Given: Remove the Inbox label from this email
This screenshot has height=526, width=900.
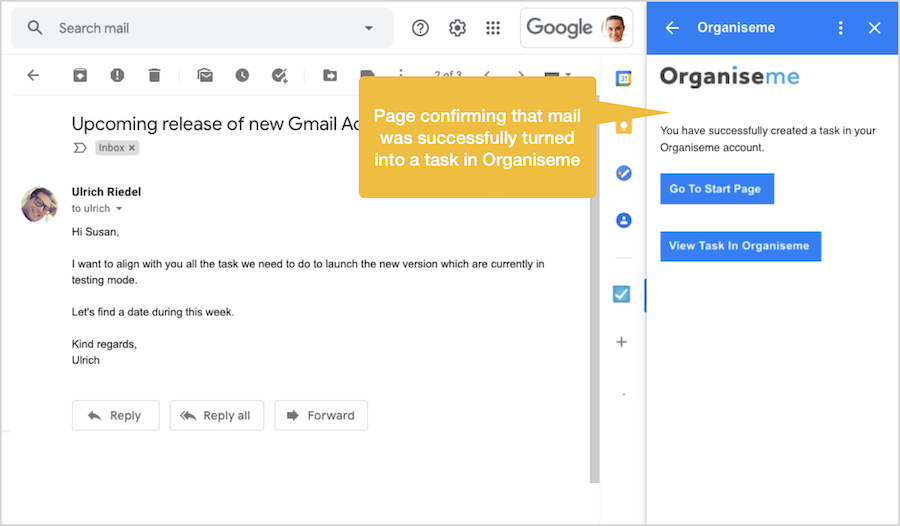Looking at the screenshot, I should [x=132, y=148].
